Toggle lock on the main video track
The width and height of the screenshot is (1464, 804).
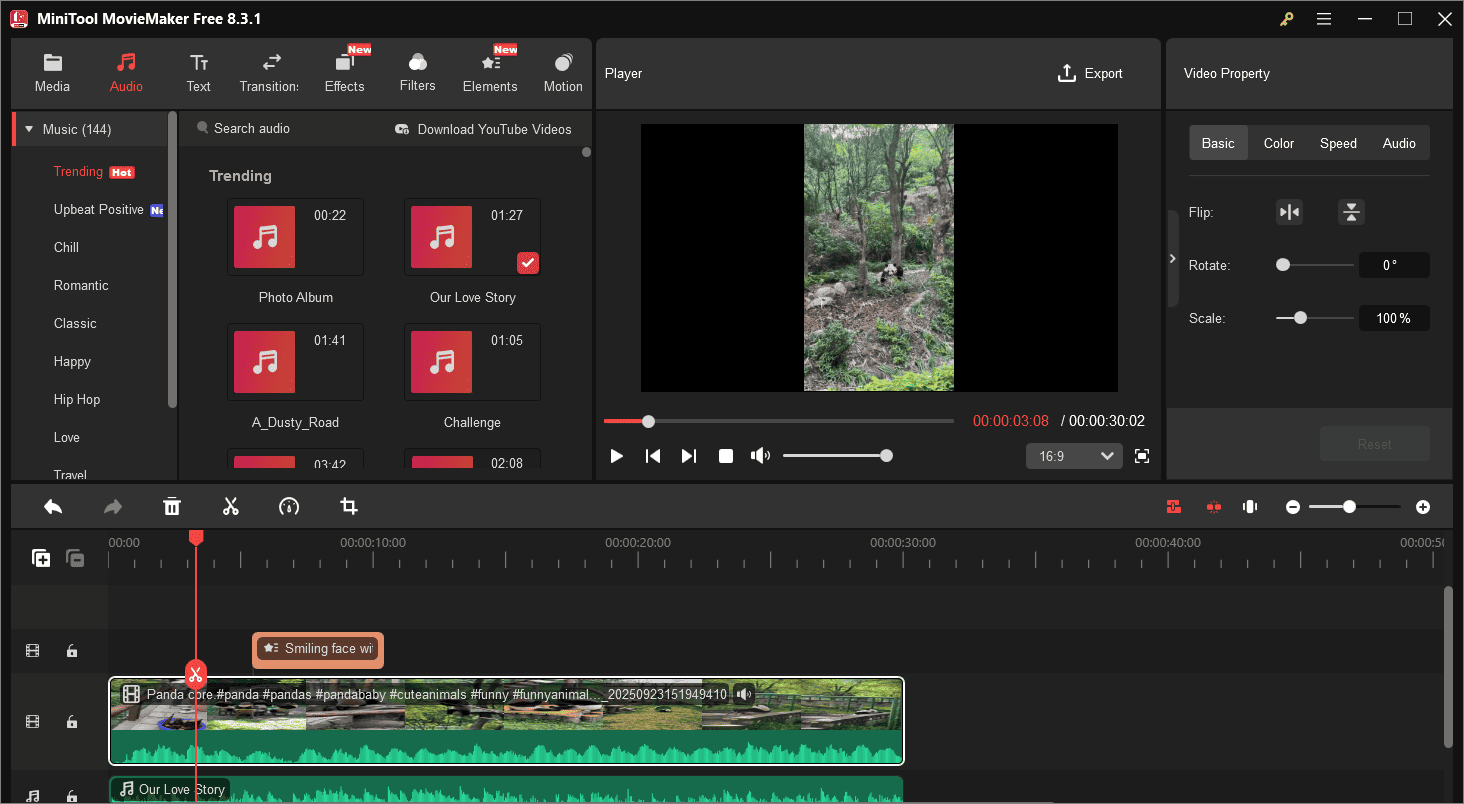point(71,721)
